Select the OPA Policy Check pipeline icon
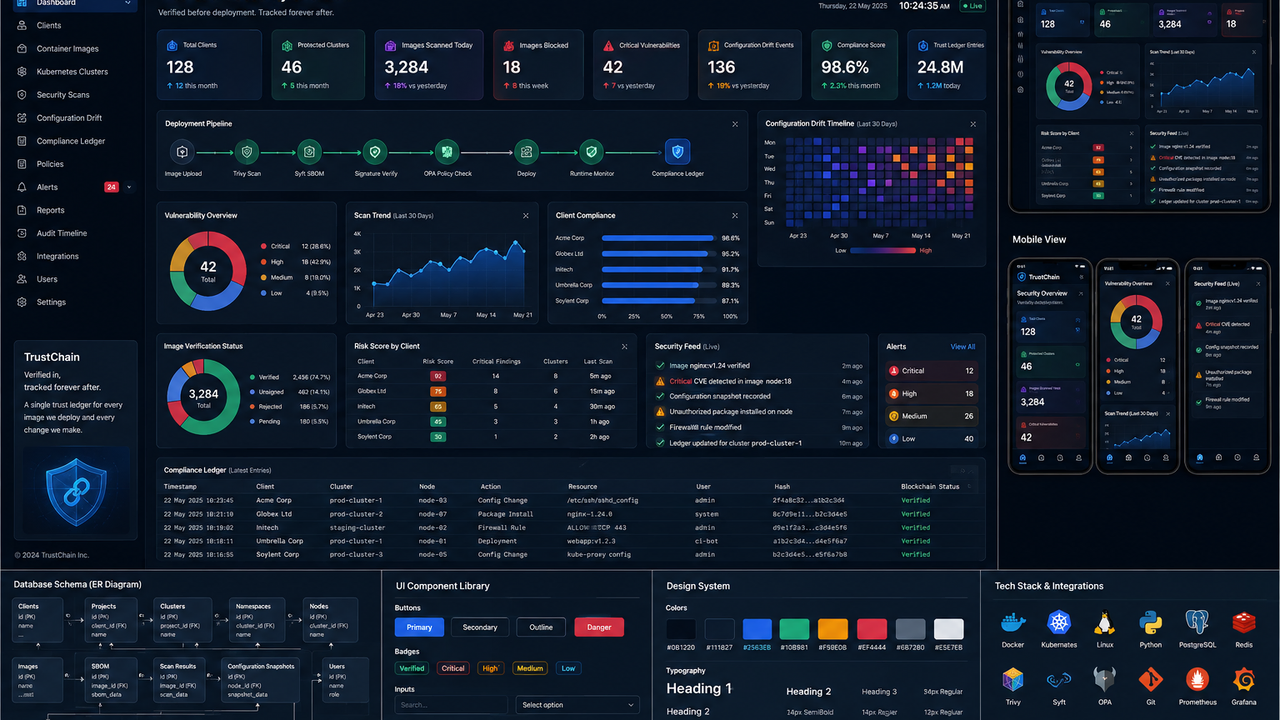 [447, 152]
